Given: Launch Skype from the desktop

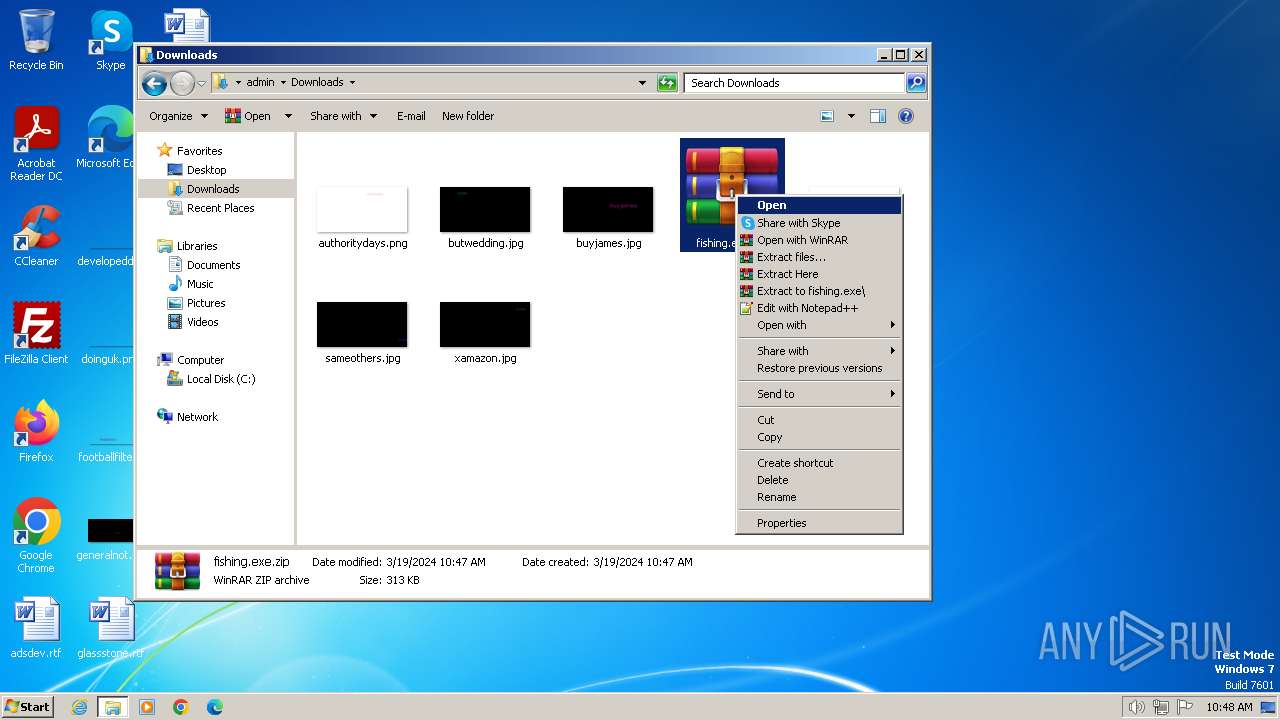Looking at the screenshot, I should [x=110, y=40].
